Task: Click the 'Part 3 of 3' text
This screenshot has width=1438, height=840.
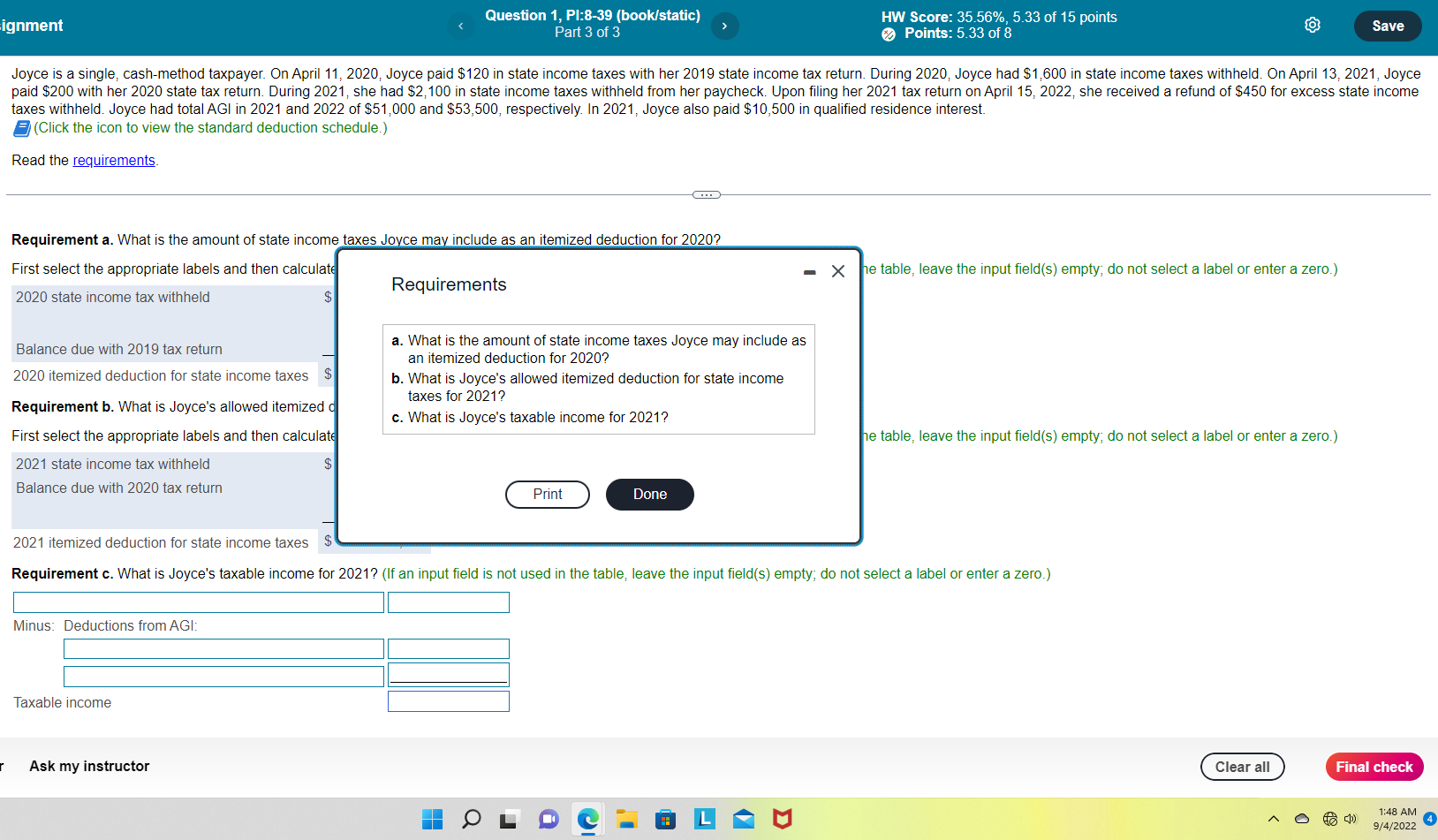Action: (587, 33)
